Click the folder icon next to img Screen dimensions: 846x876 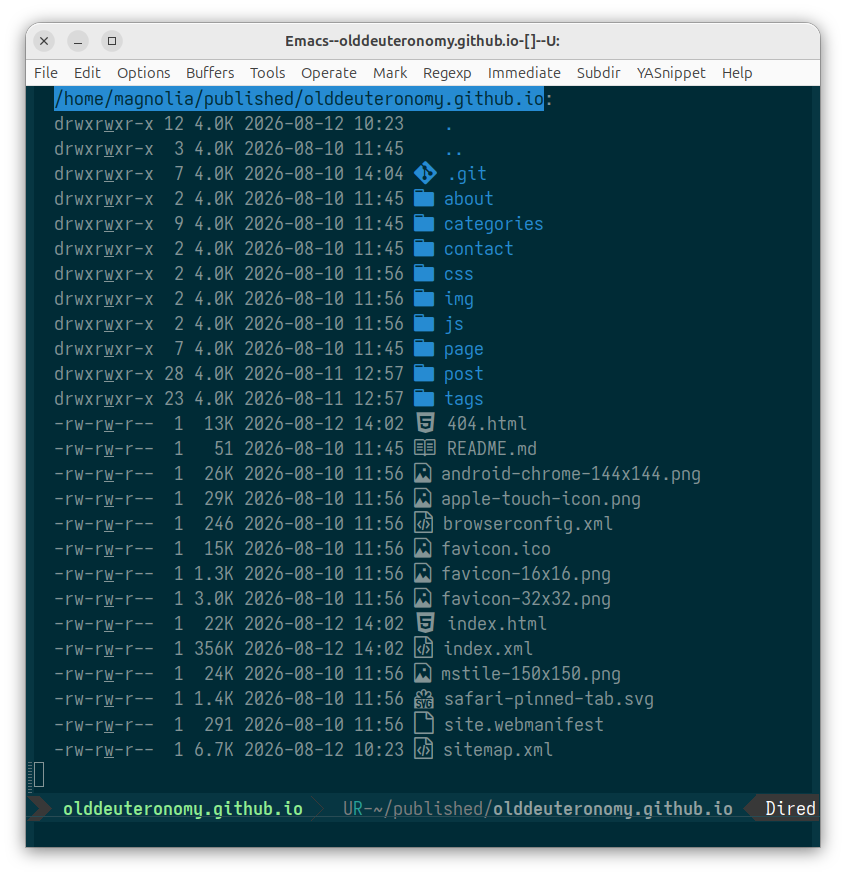coord(424,298)
